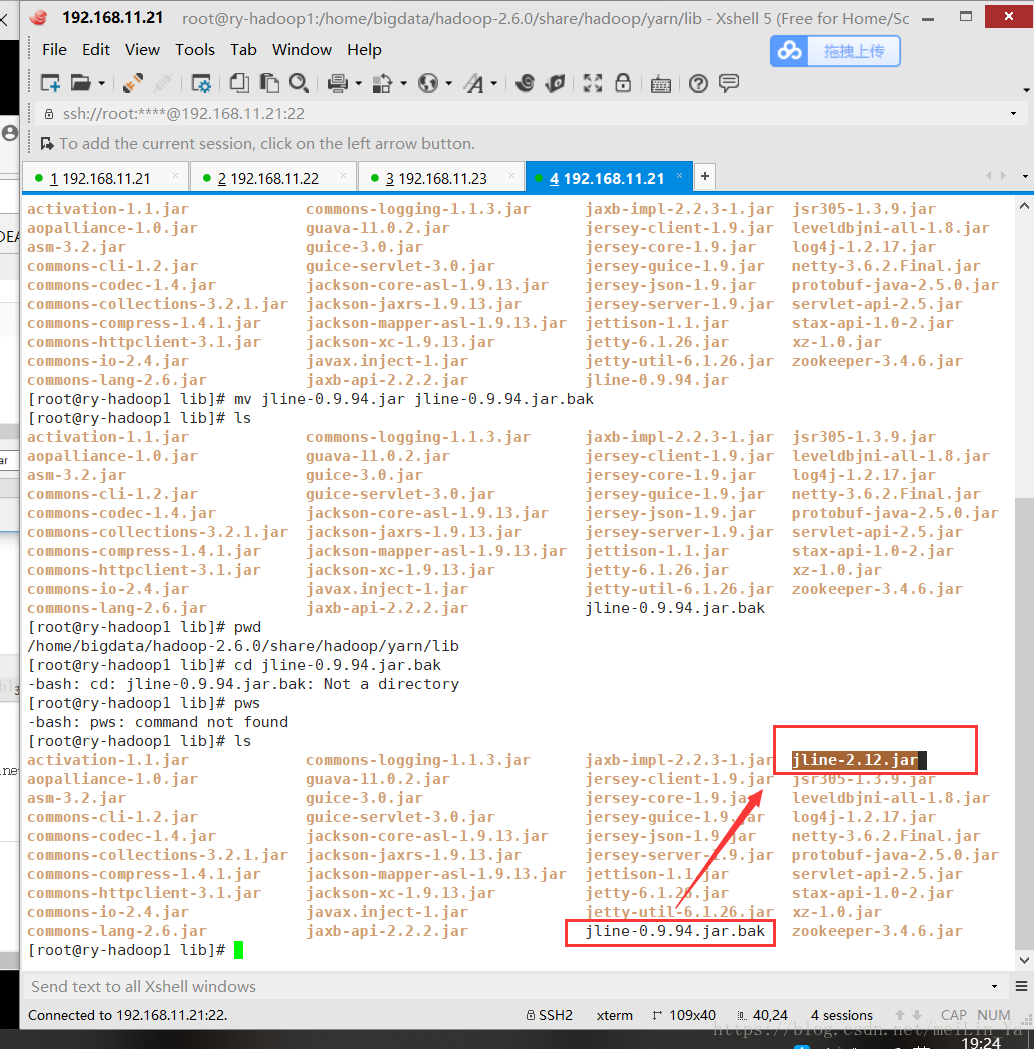Click jline-0.9.94.jar.bak in last listing

click(675, 931)
